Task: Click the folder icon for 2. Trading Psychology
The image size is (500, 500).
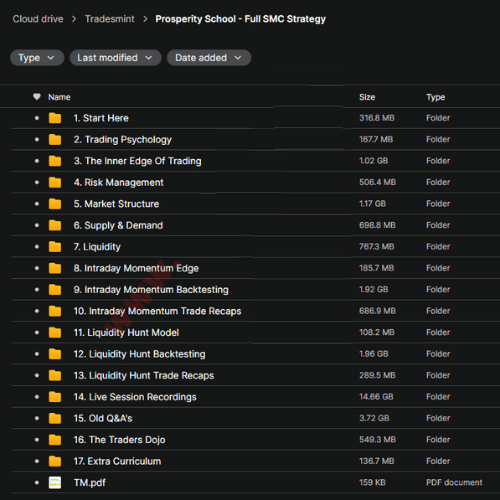Action: point(55,139)
